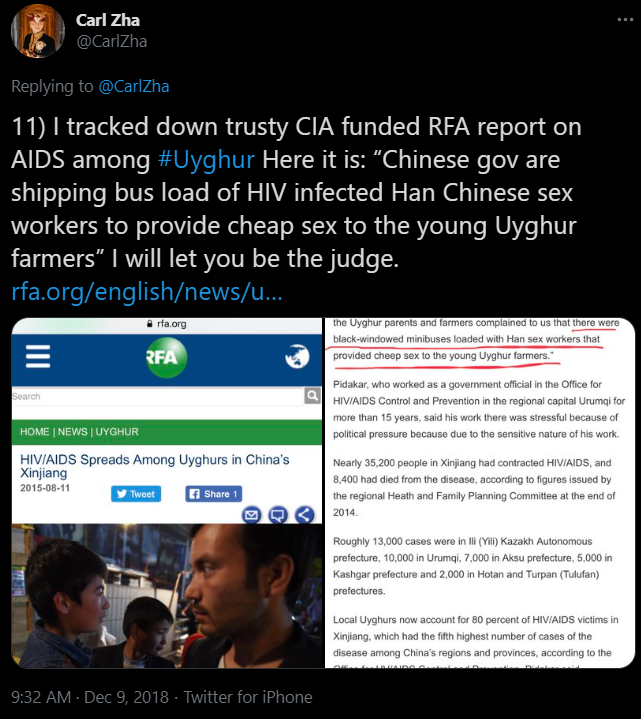The height and width of the screenshot is (719, 641).
Task: Open the RFA hamburger menu icon
Action: point(38,357)
